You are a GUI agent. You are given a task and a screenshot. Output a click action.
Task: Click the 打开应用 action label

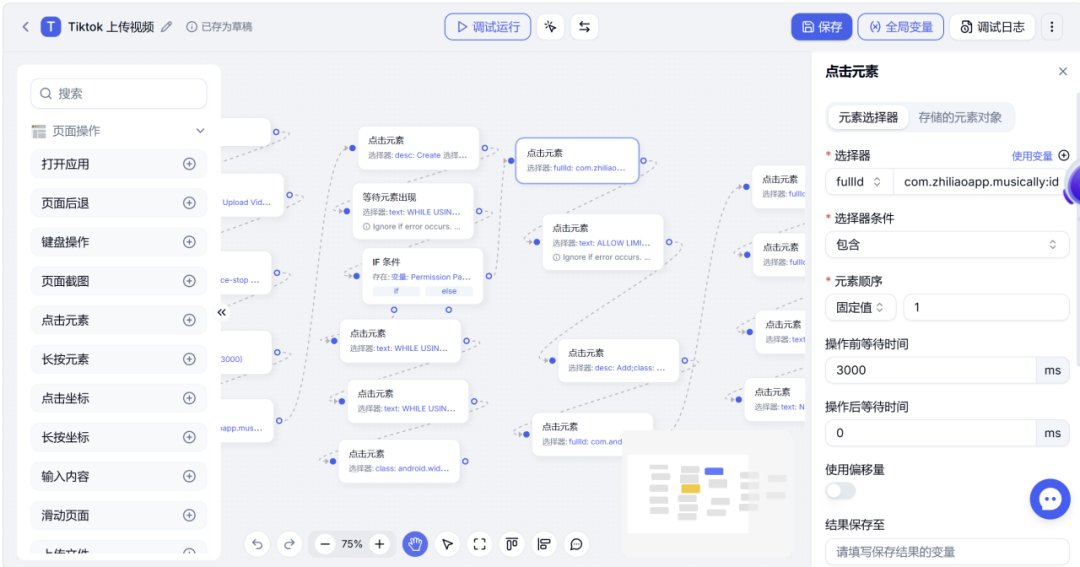pyautogui.click(x=65, y=164)
